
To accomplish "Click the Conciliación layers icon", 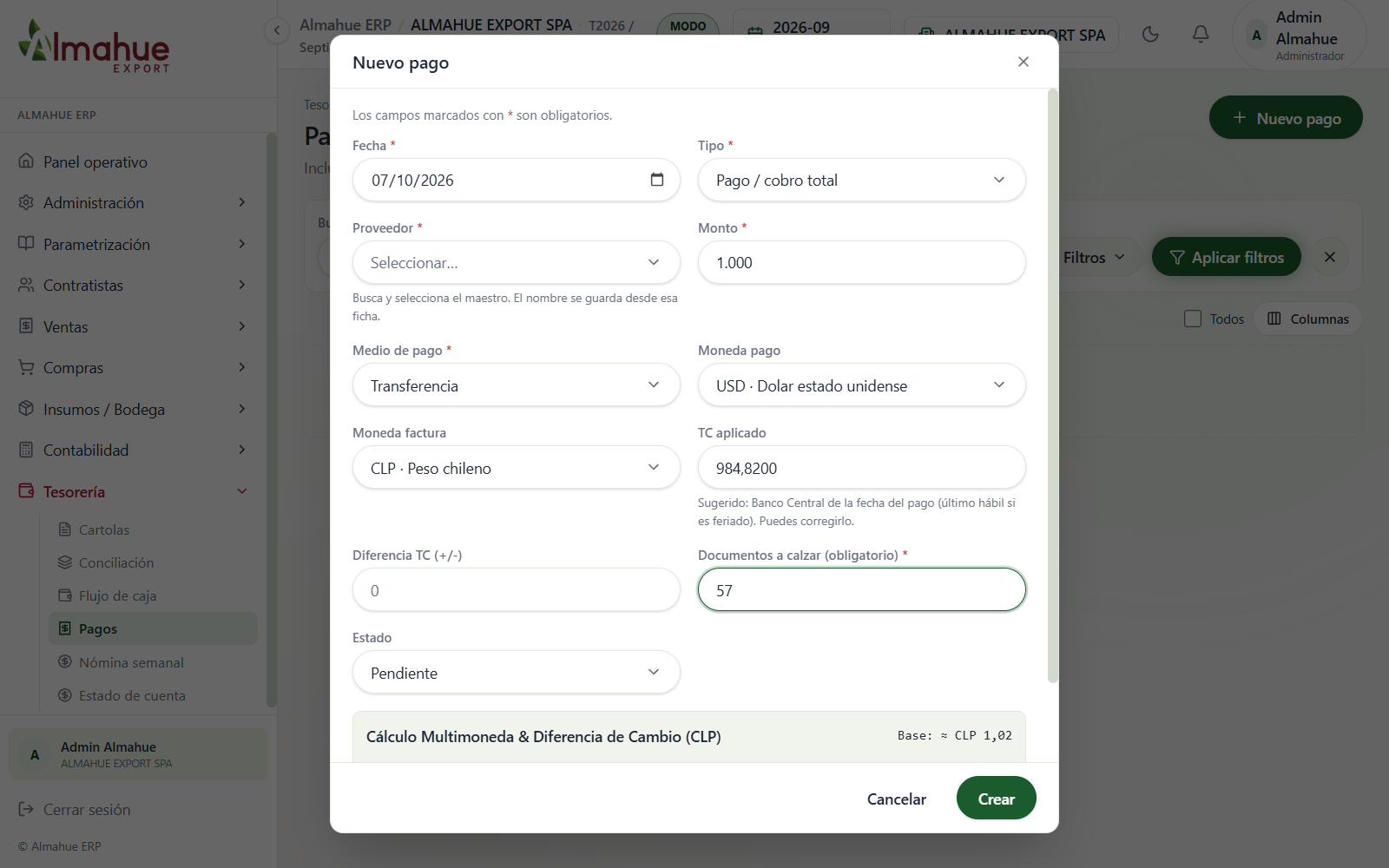I will tap(65, 562).
